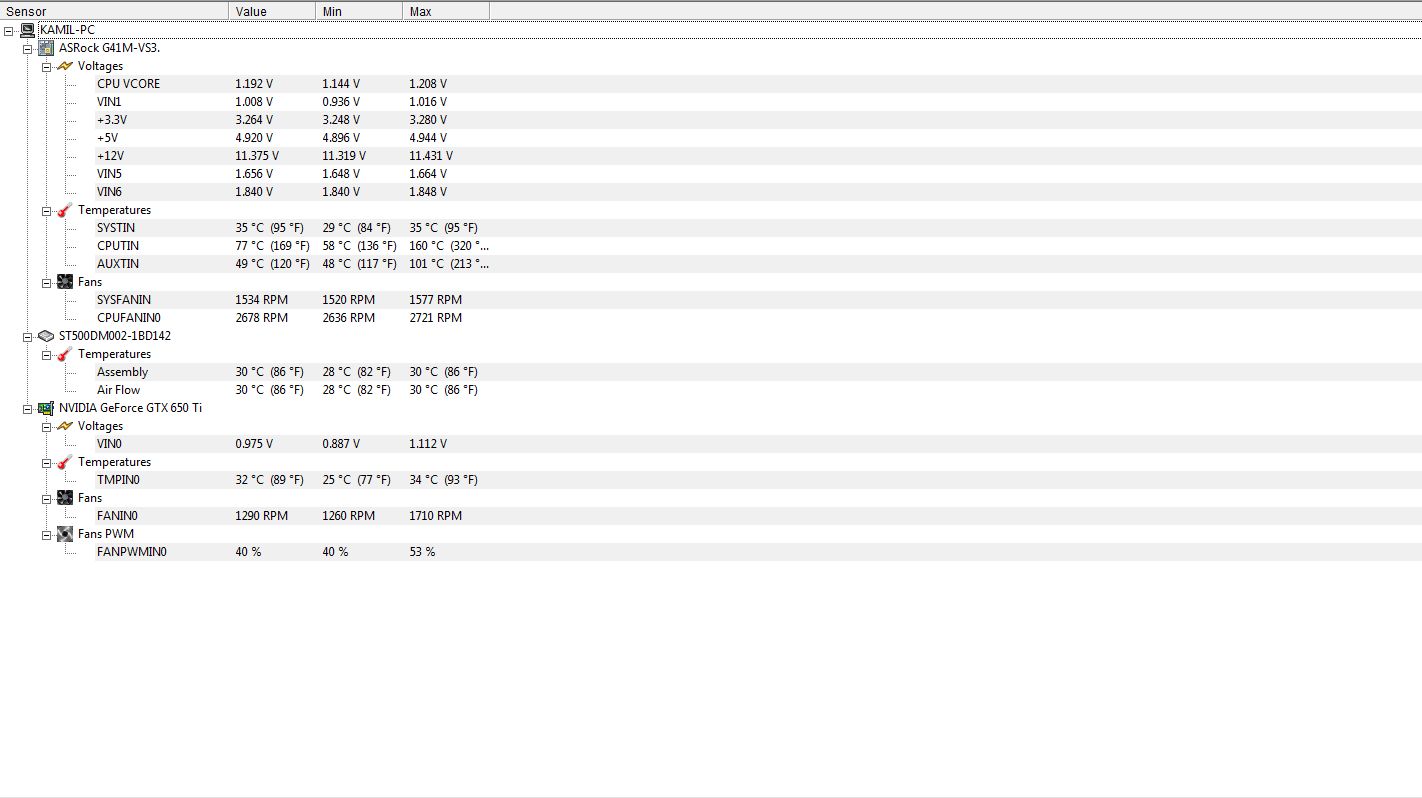Click TMPIN0 min value 25 °C

click(x=356, y=480)
